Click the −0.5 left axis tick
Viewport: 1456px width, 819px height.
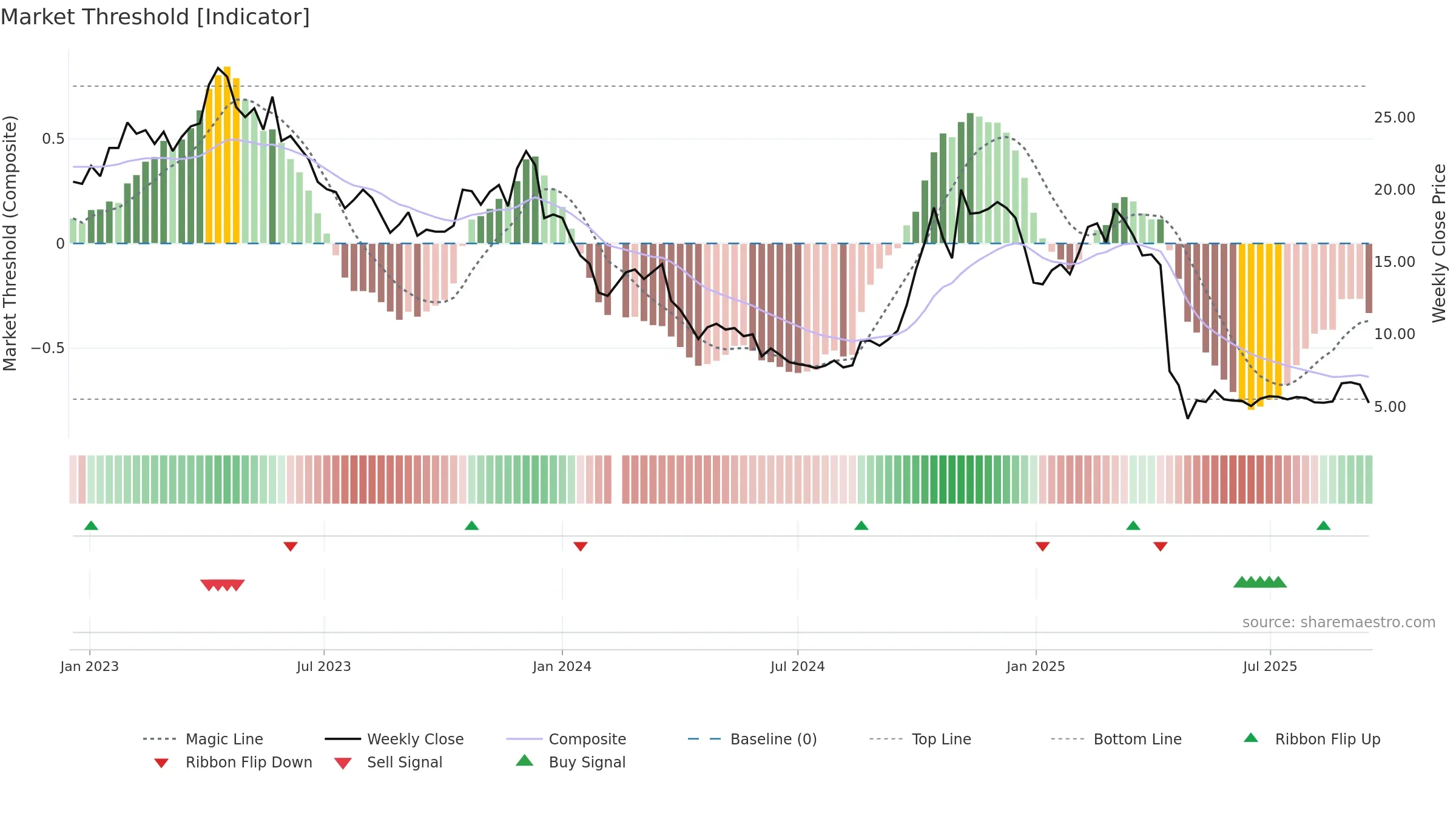click(x=47, y=348)
